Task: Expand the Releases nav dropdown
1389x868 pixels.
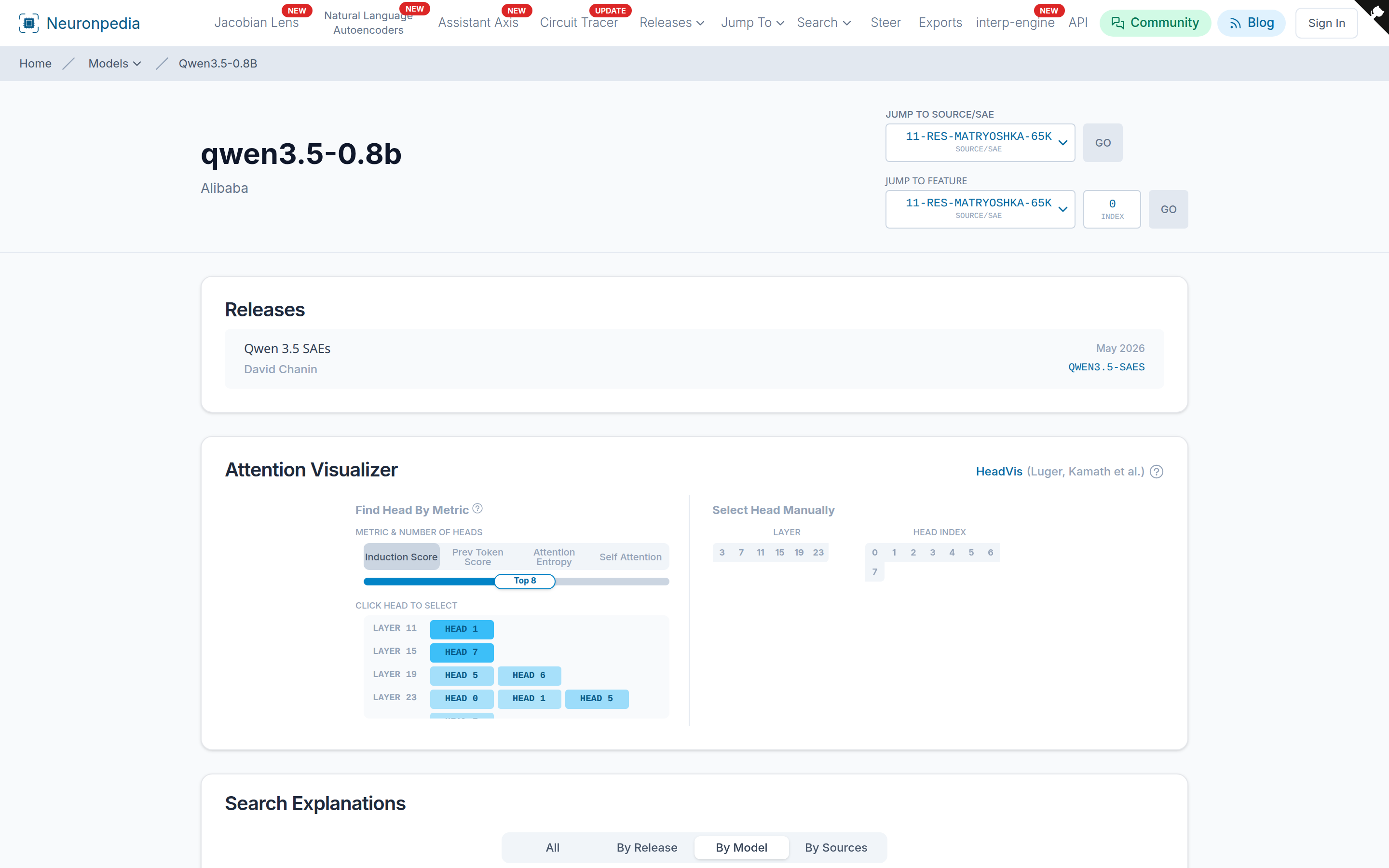Action: (671, 23)
